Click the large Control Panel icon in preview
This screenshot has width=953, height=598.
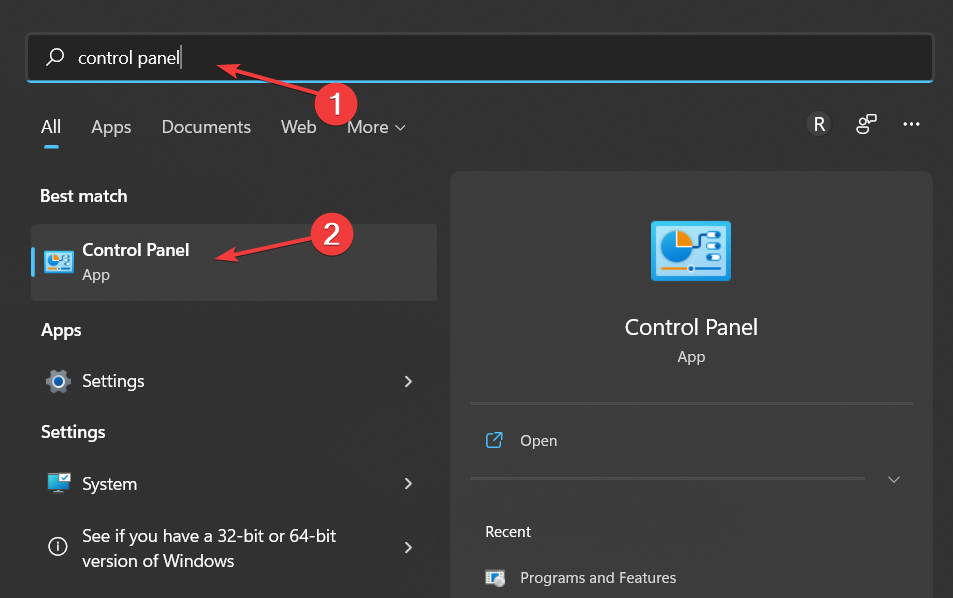pos(690,251)
